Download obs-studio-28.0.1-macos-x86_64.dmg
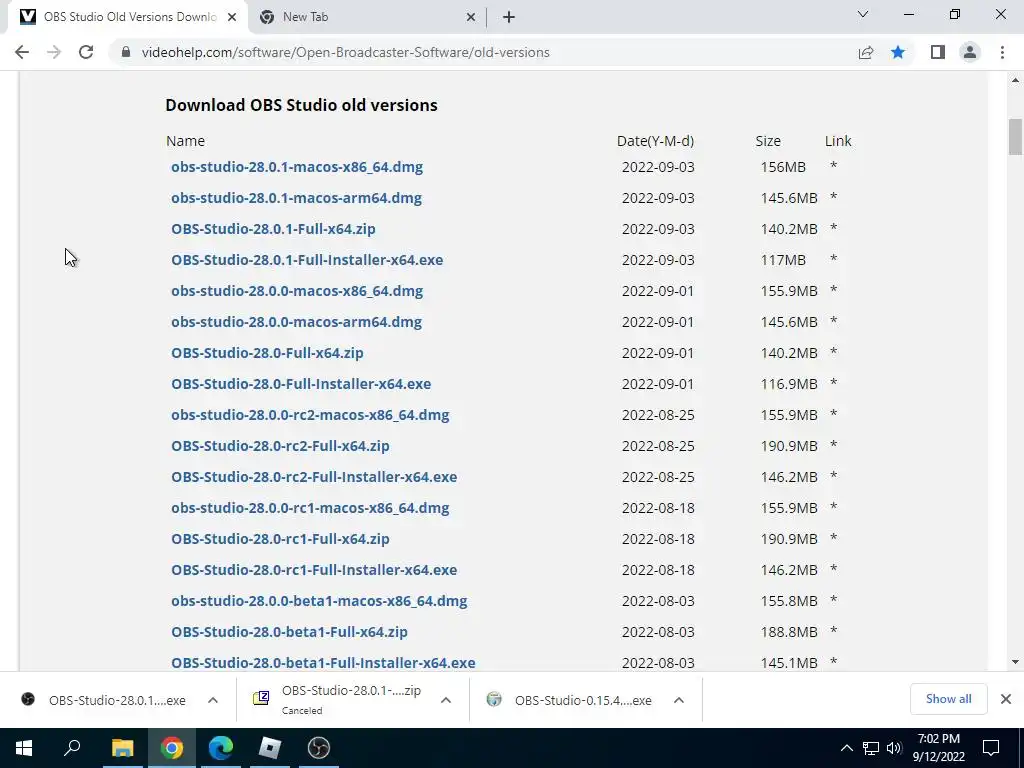1024x768 pixels. pyautogui.click(x=297, y=167)
